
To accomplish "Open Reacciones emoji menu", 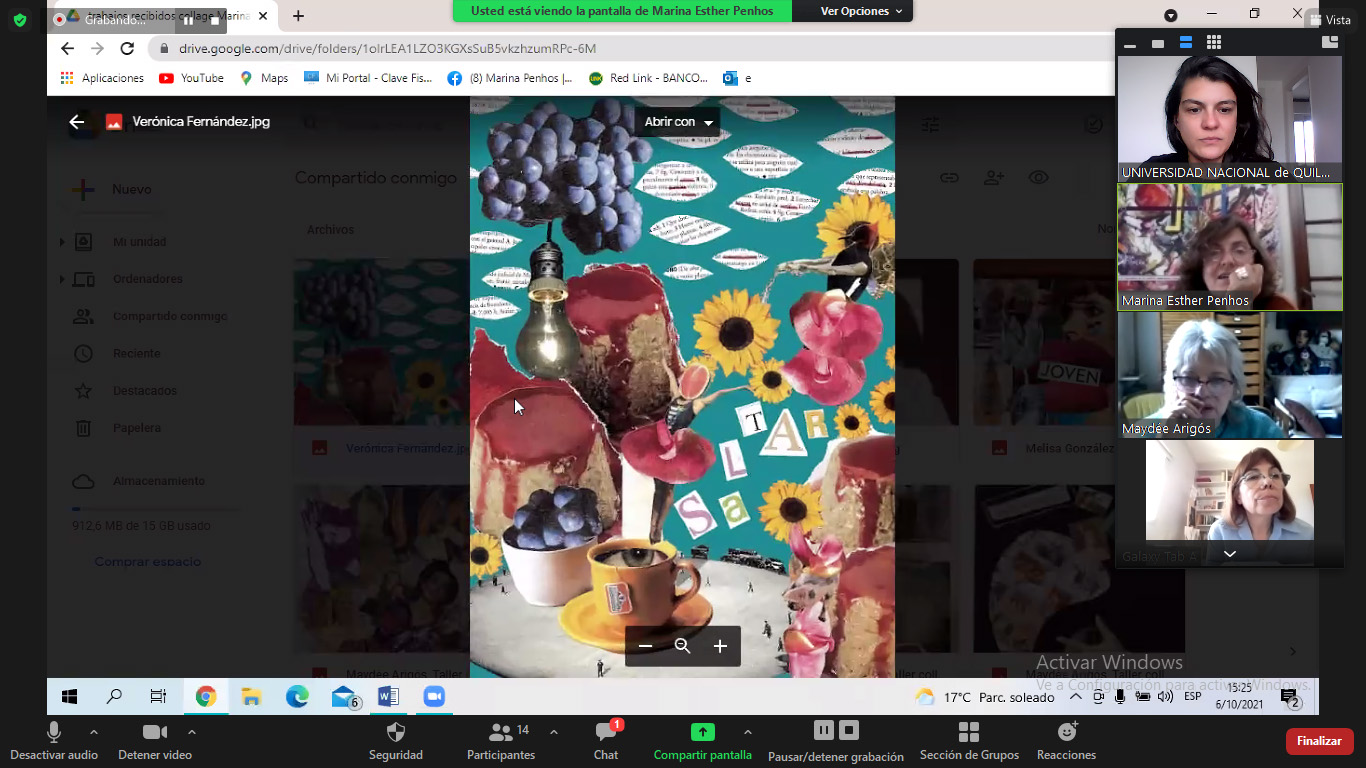I will (1066, 740).
